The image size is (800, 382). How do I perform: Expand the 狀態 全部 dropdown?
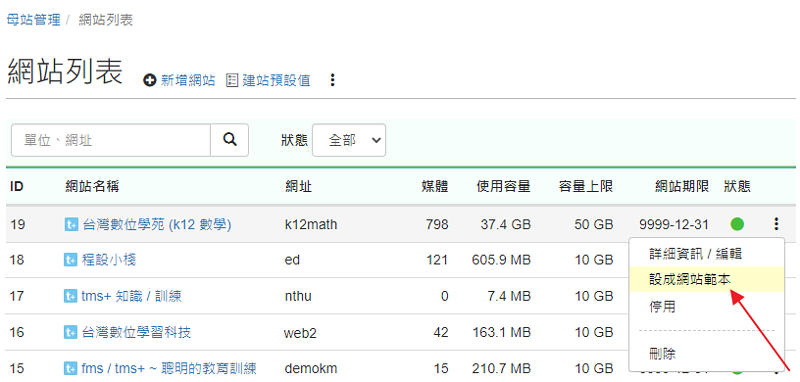click(349, 140)
